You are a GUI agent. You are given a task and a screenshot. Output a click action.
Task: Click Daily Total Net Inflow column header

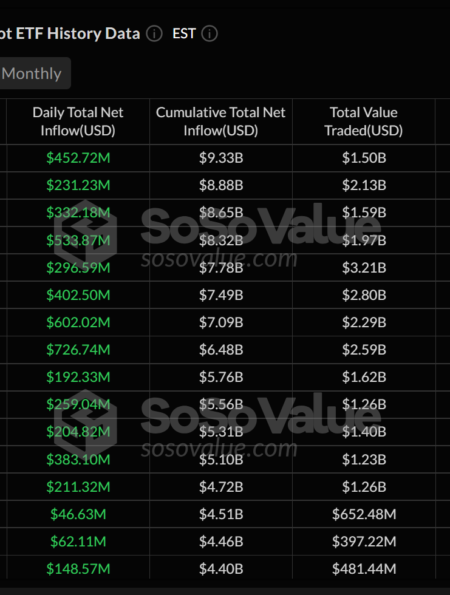coord(78,121)
